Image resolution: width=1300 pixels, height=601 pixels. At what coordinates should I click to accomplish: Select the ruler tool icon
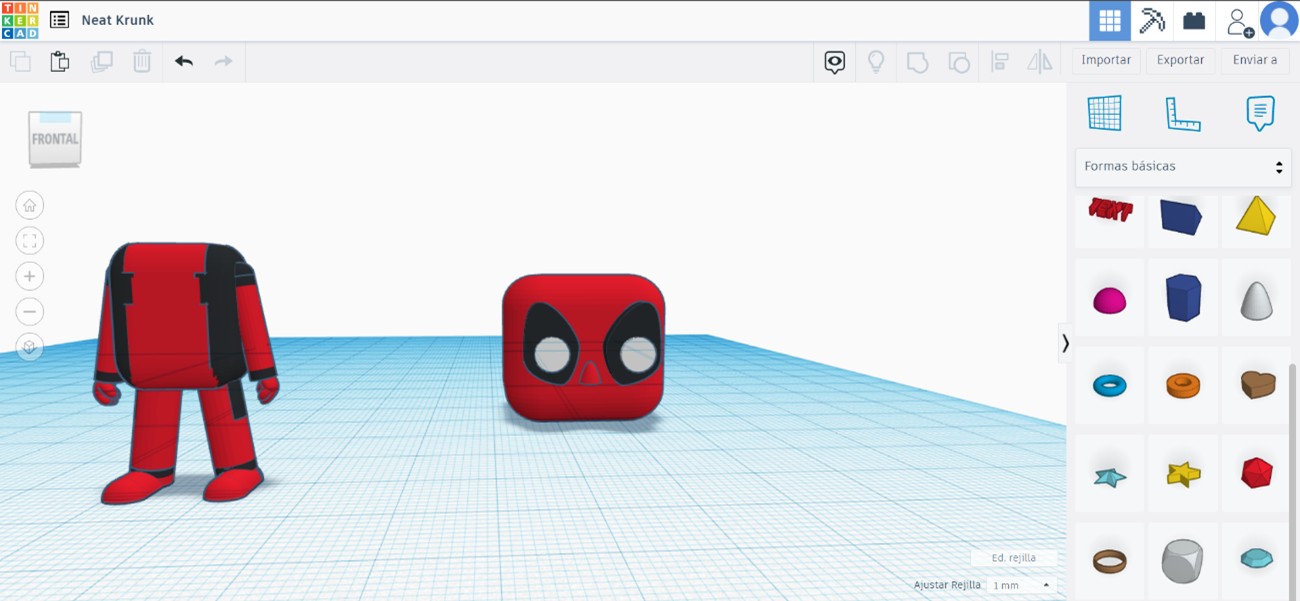tap(1183, 113)
